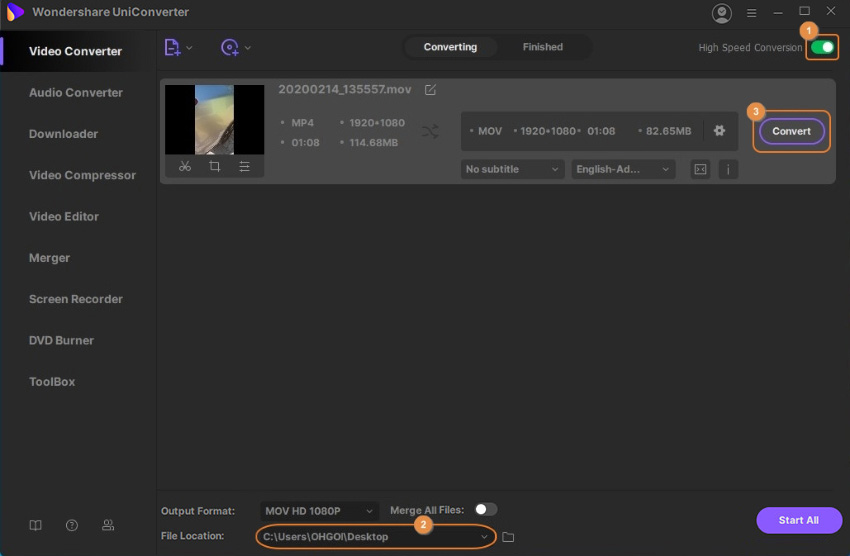The height and width of the screenshot is (556, 850).
Task: Click the Start All button
Action: point(798,520)
